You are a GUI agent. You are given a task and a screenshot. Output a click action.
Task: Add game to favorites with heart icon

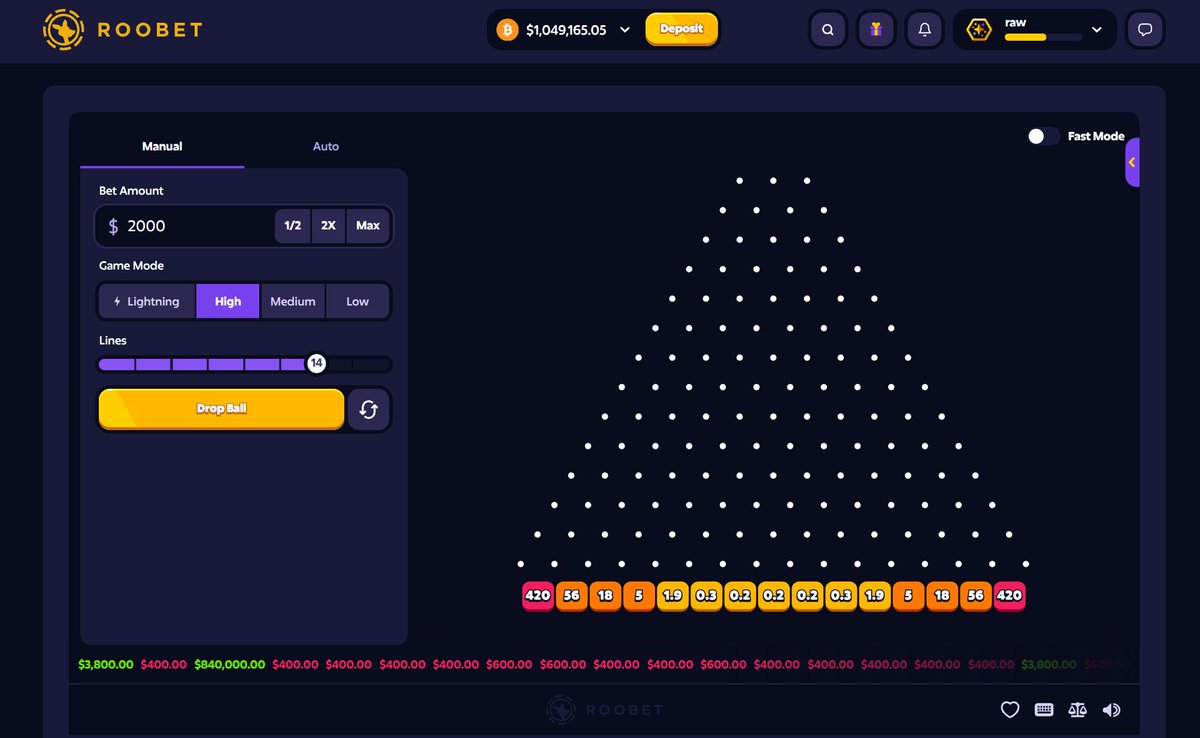[x=1010, y=710]
